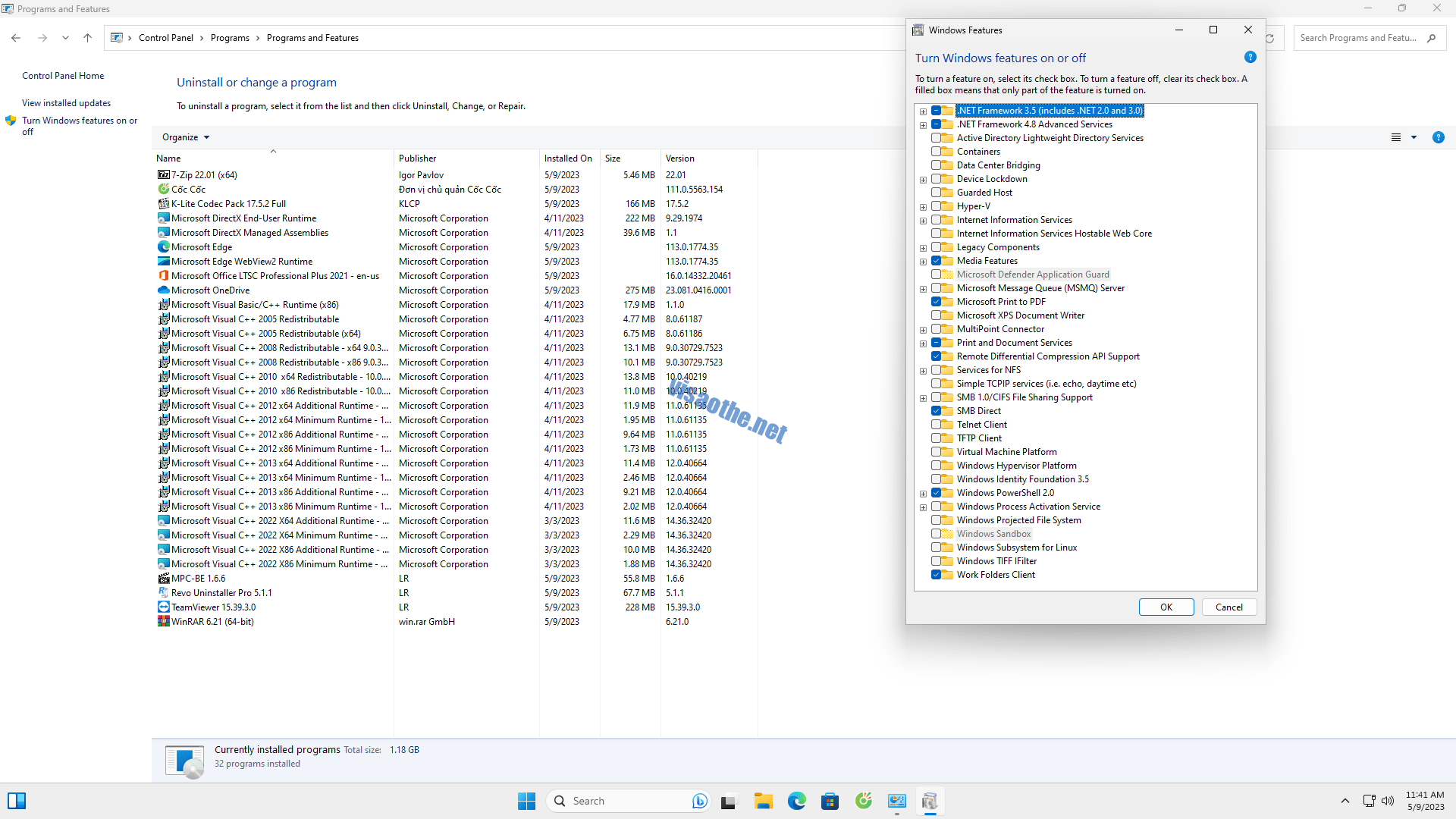The width and height of the screenshot is (1456, 819).
Task: Click the Cancel button to dismiss
Action: tap(1229, 607)
